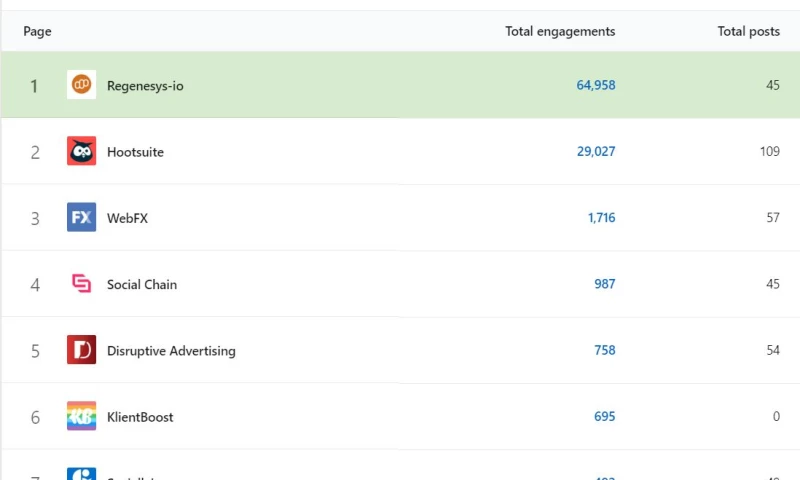
Task: Click Hootsuite's 29,027 engagements value
Action: coord(596,152)
